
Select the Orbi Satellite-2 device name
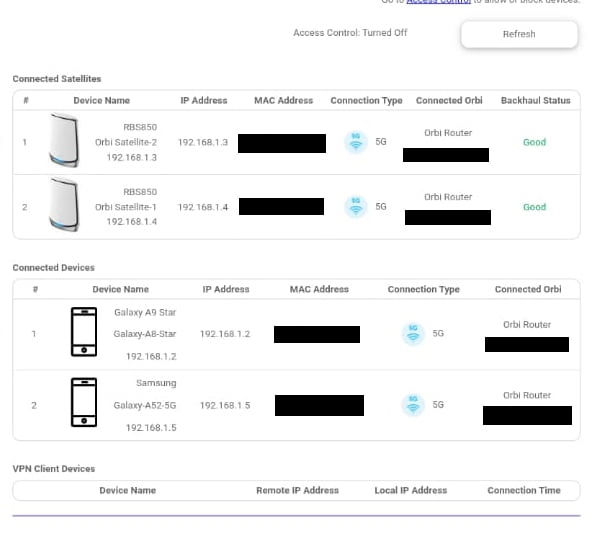[126, 142]
